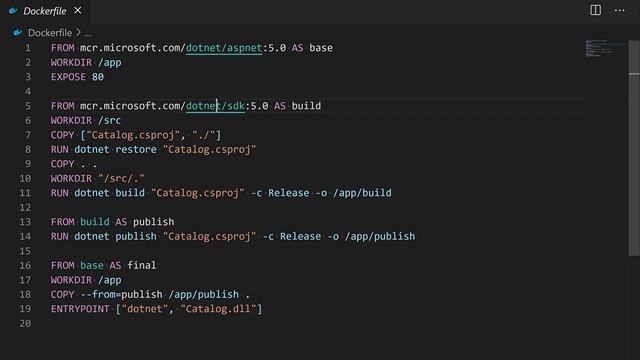This screenshot has height=360, width=640.
Task: Click the port value "80" on line 3
Action: coord(98,77)
